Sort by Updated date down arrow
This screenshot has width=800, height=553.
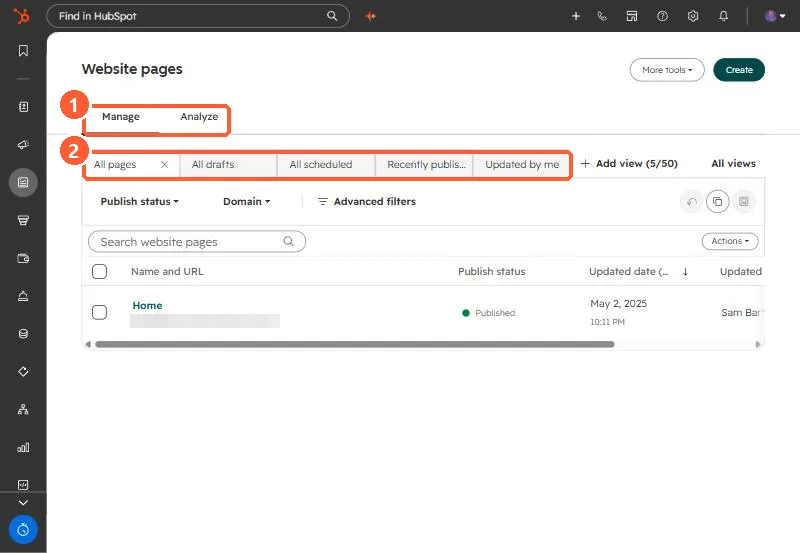(x=685, y=271)
